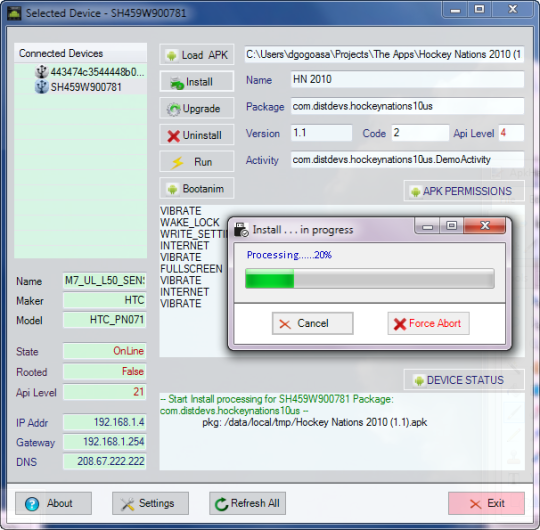
Task: Click the IP Addr value 192.168.1.4
Action: point(105,422)
